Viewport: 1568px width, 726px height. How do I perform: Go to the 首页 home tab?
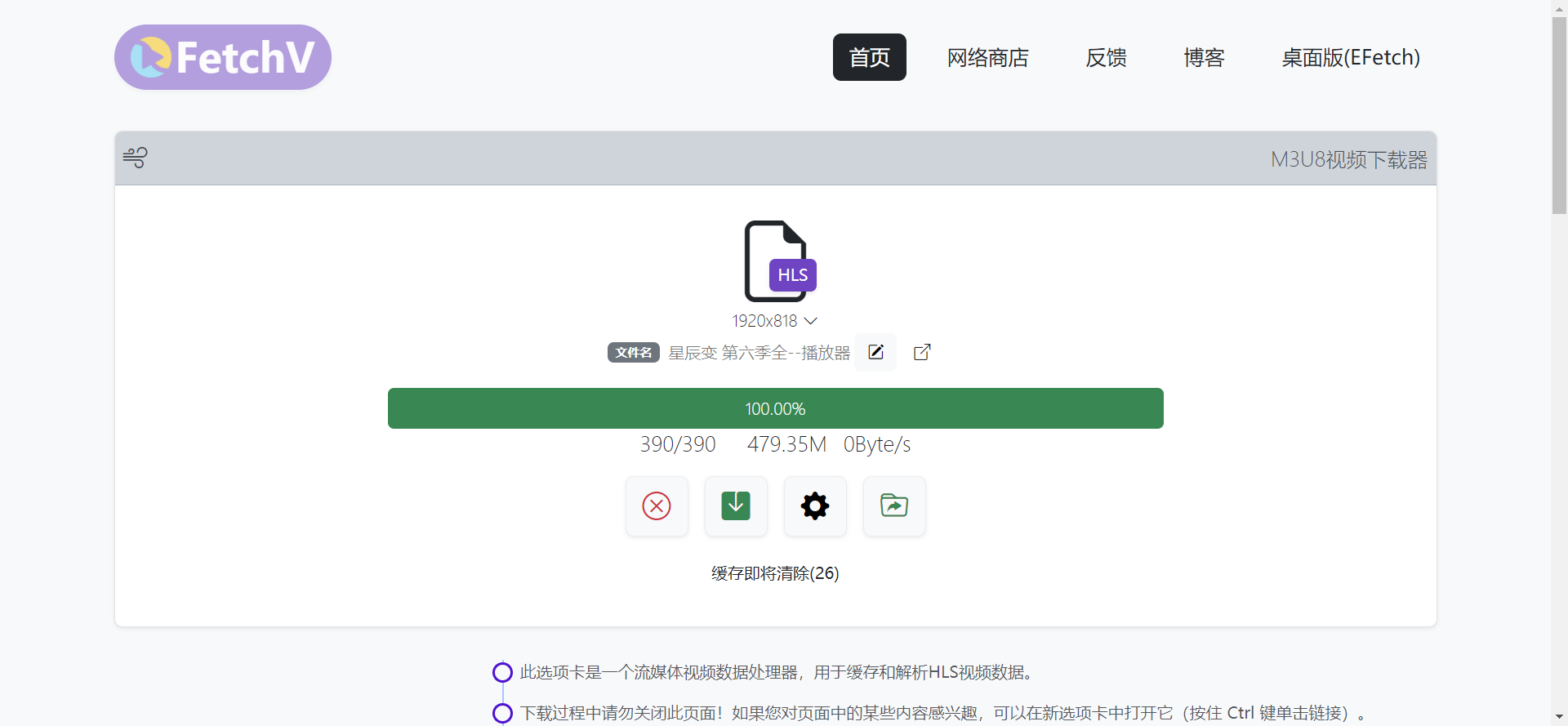tap(869, 57)
